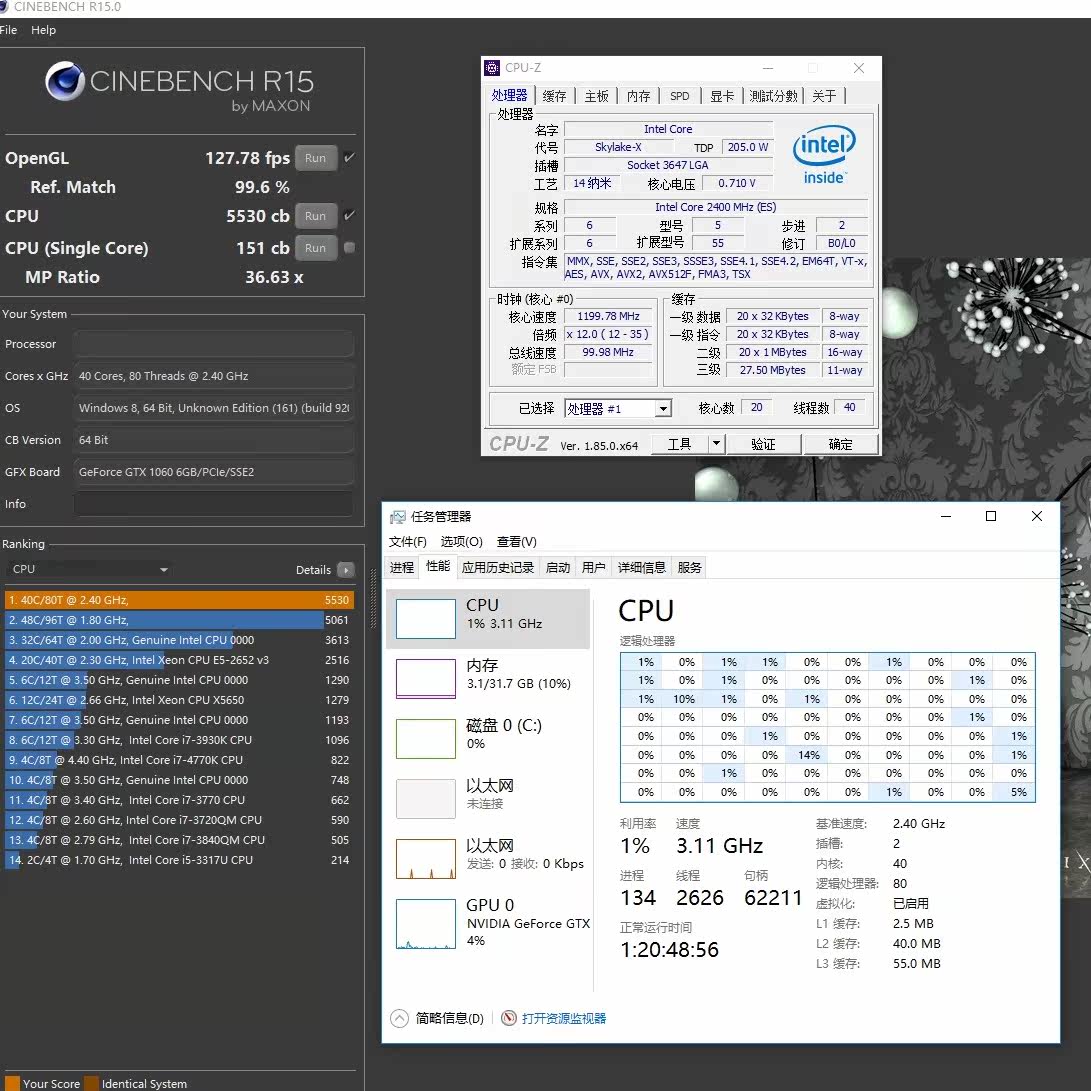The image size is (1091, 1091).
Task: Close the CPU-Z window
Action: coord(859,68)
